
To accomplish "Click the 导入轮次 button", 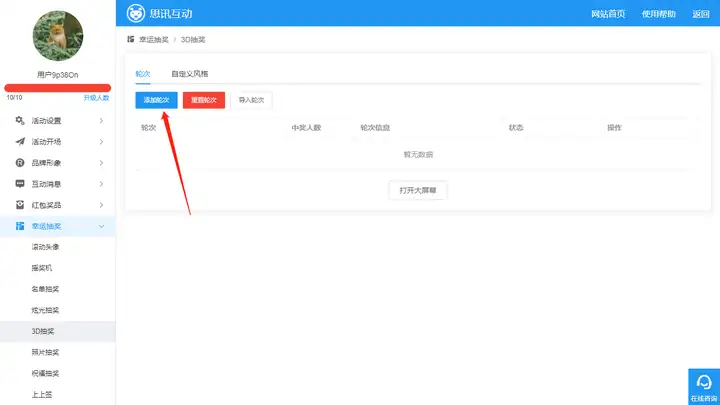I will tap(251, 100).
